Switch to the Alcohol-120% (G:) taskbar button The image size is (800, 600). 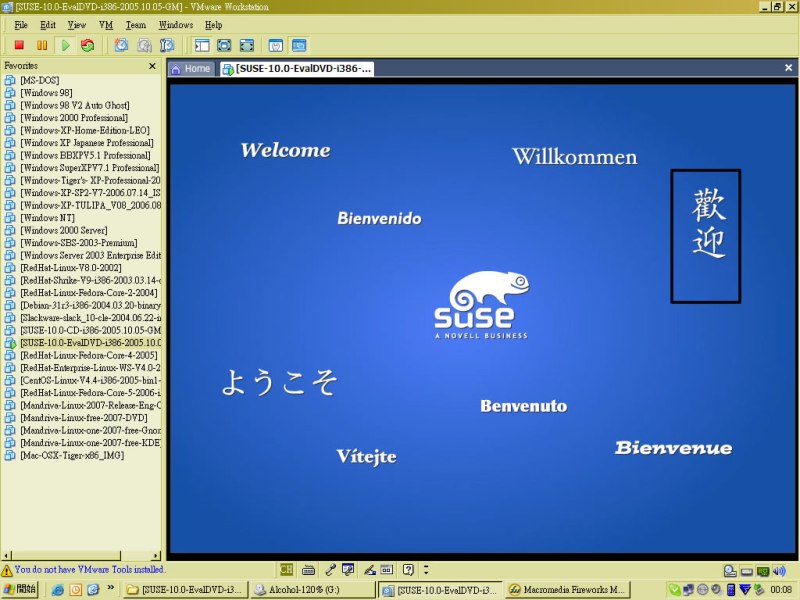tap(313, 590)
